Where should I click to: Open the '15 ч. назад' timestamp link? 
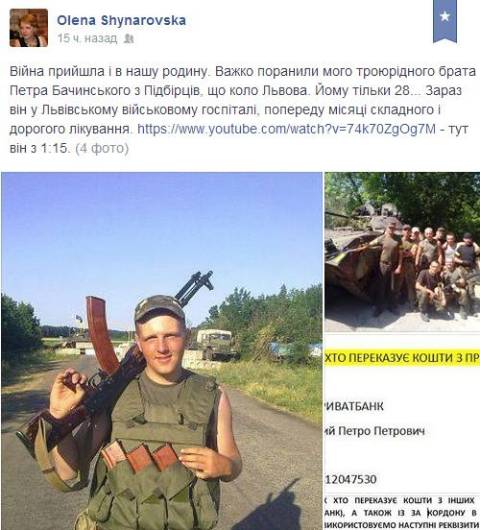coord(87,38)
